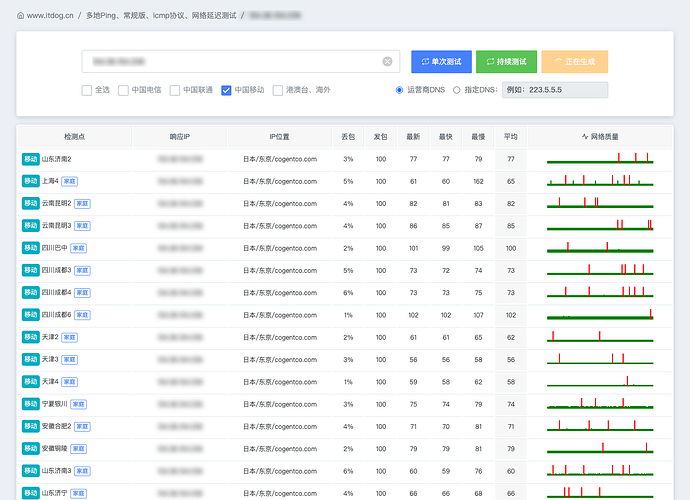Click the 移动 badge for 山东济南3
690x500 pixels.
tap(30, 471)
